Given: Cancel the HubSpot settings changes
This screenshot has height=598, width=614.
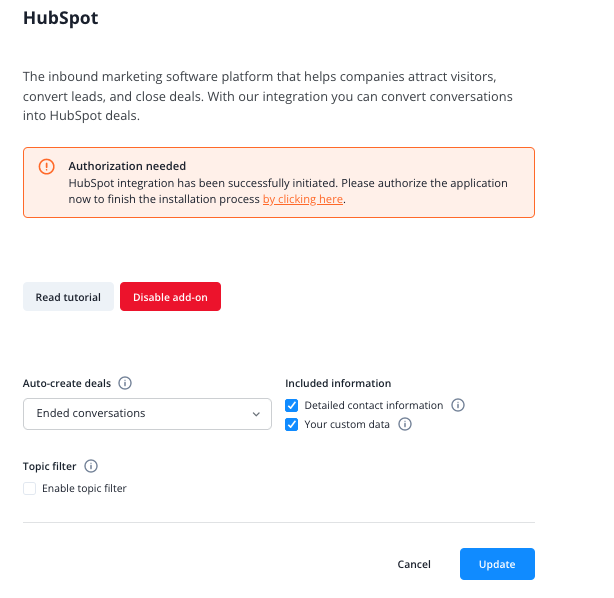Looking at the screenshot, I should point(414,564).
